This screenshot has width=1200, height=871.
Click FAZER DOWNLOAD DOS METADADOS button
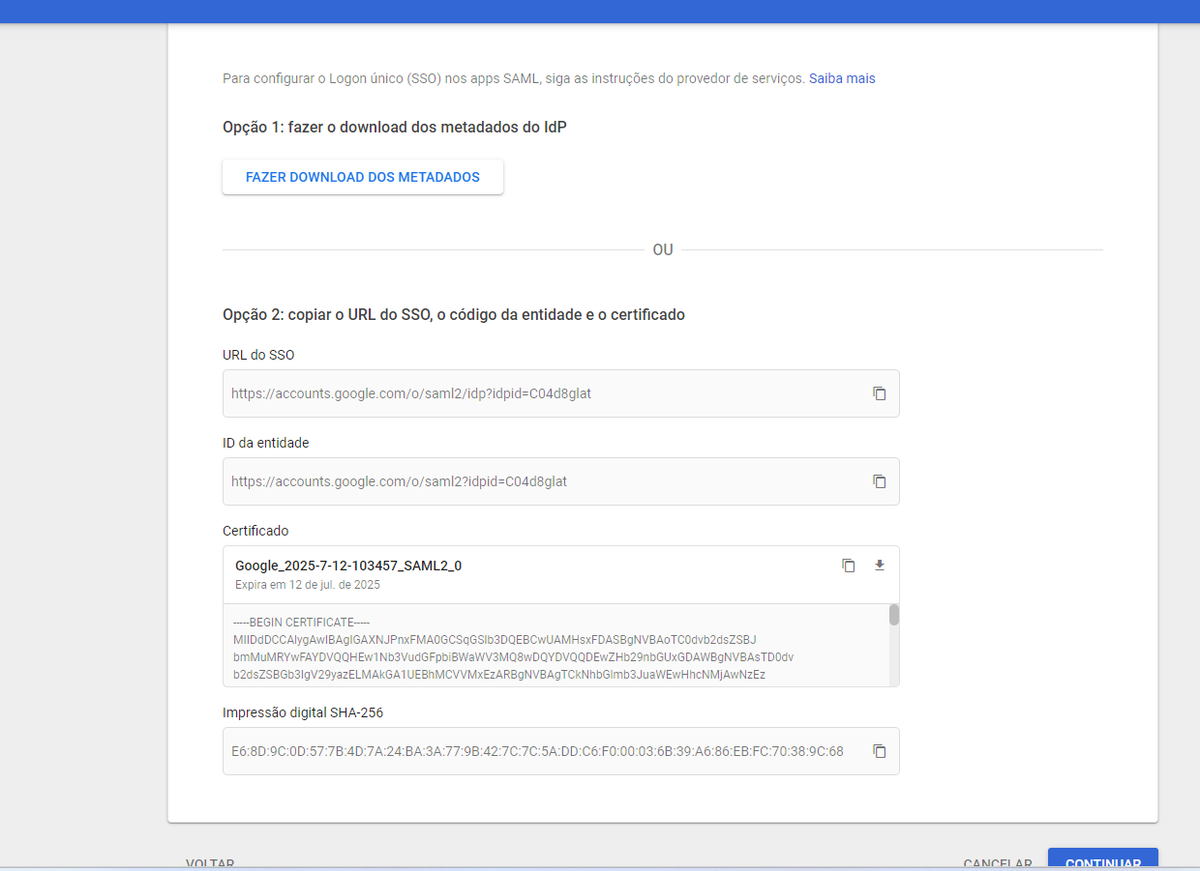coord(362,177)
